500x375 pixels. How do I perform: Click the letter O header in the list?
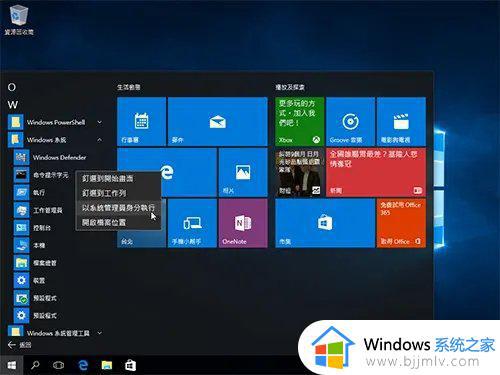click(12, 87)
